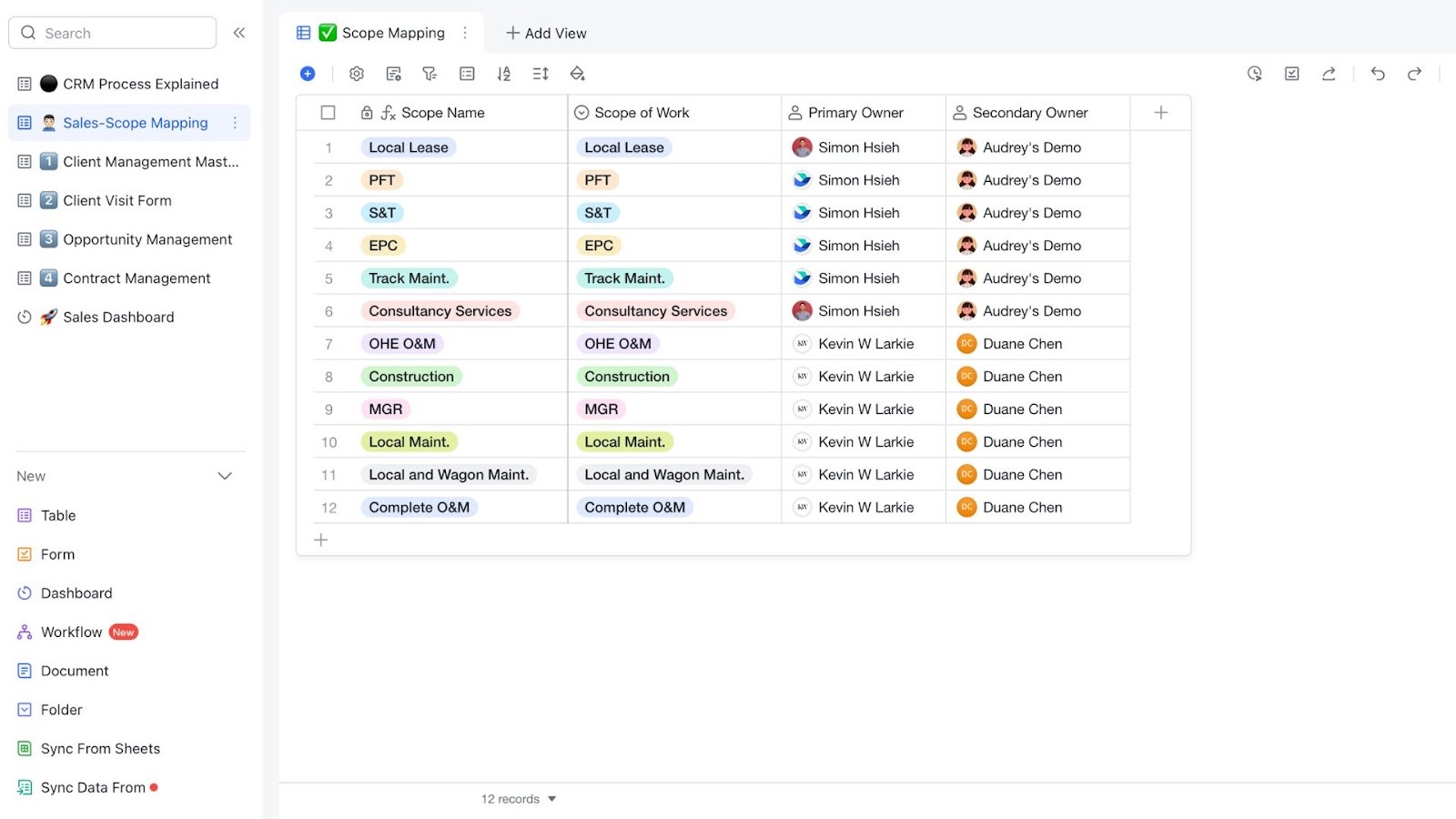Open the view settings gear icon
The image size is (1456, 819).
[357, 74]
